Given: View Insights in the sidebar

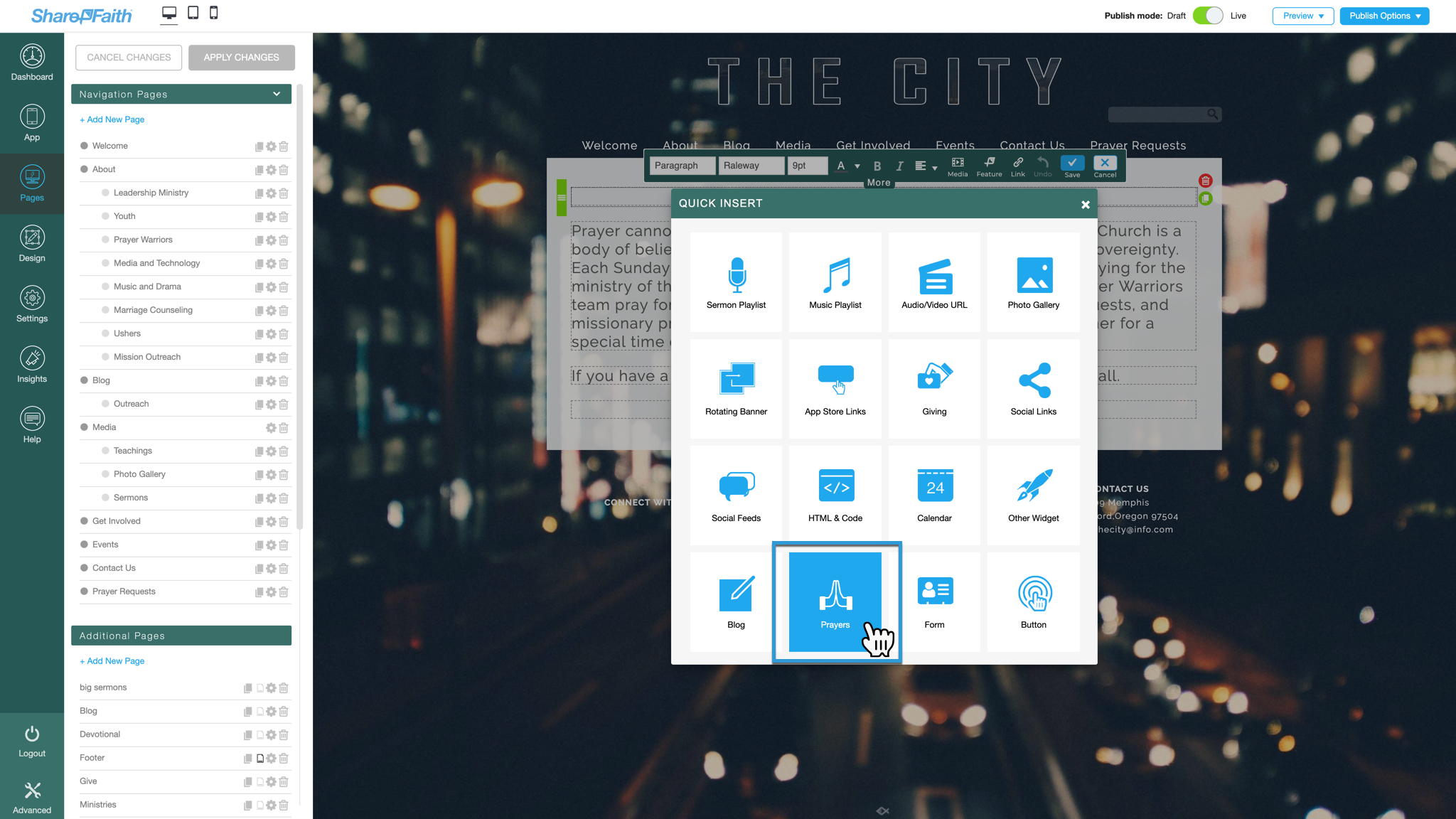Looking at the screenshot, I should [32, 365].
